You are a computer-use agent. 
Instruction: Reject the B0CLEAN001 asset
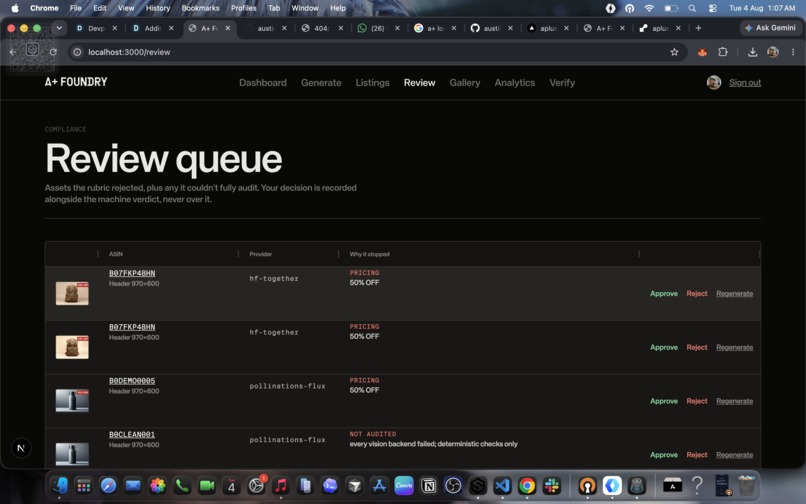(697, 455)
